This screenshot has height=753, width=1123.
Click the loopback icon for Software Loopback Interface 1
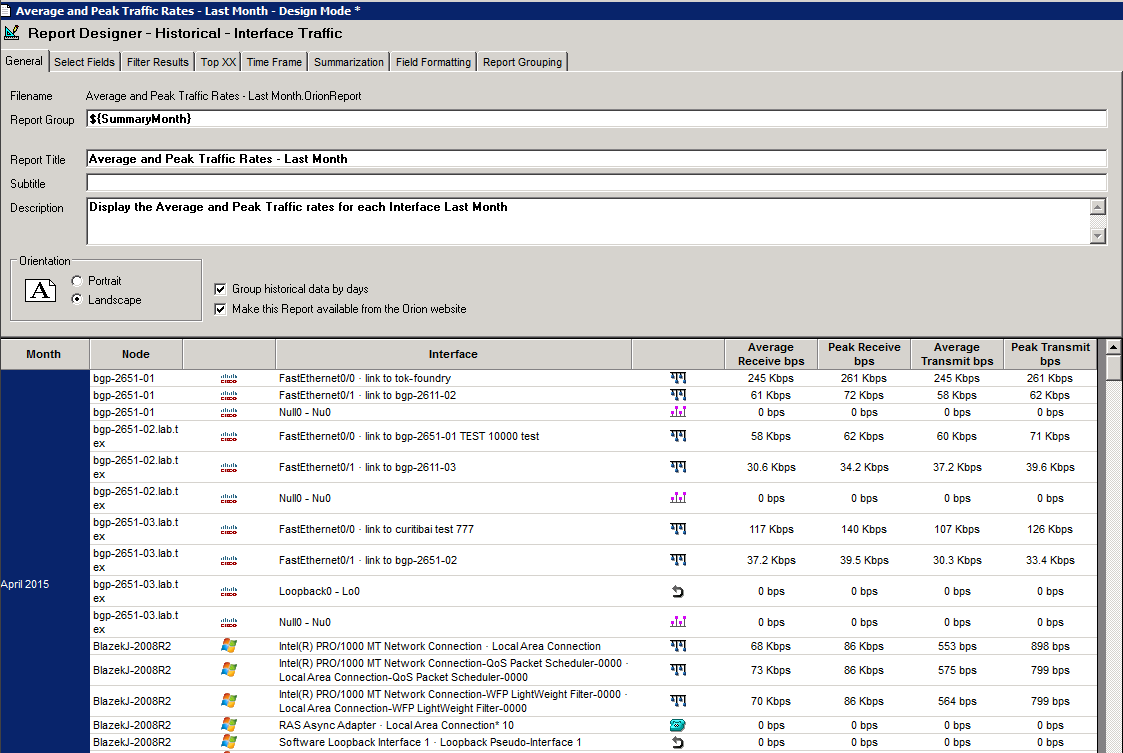coord(678,742)
